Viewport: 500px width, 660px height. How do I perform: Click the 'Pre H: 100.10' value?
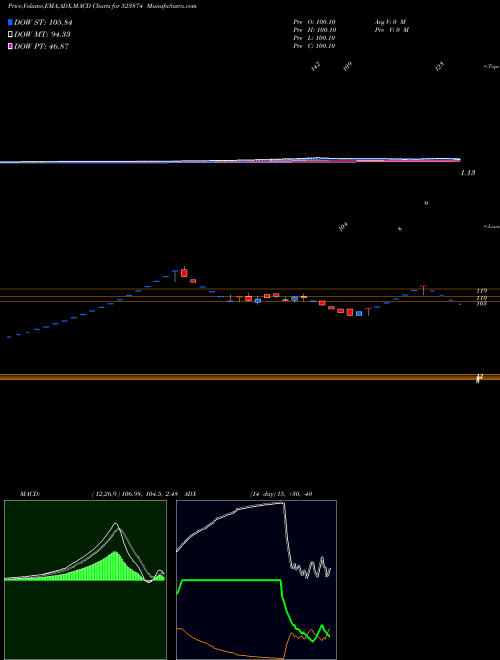click(x=314, y=30)
